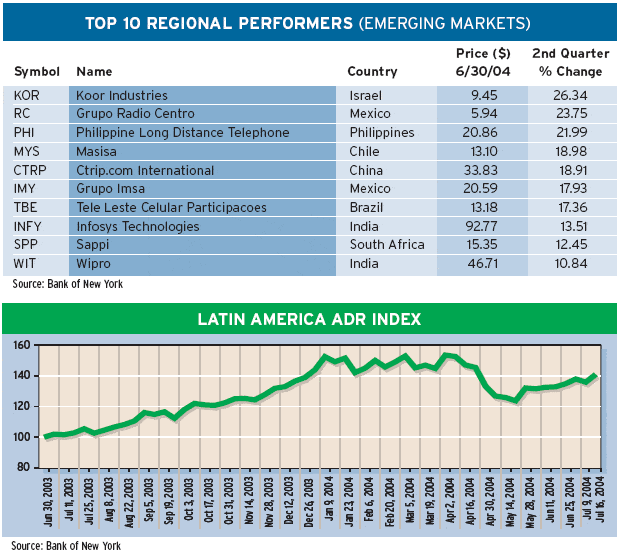
Task: Click the South Africa country cell
Action: [x=387, y=244]
